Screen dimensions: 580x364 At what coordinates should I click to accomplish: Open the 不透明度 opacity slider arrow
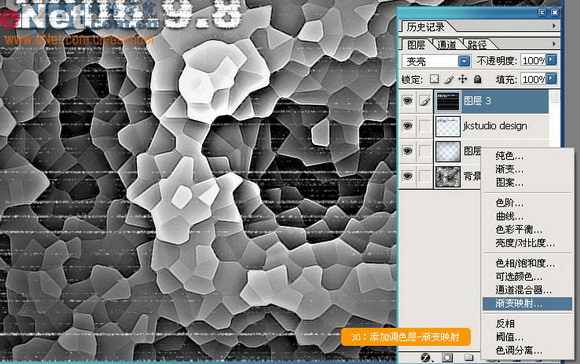(x=551, y=60)
